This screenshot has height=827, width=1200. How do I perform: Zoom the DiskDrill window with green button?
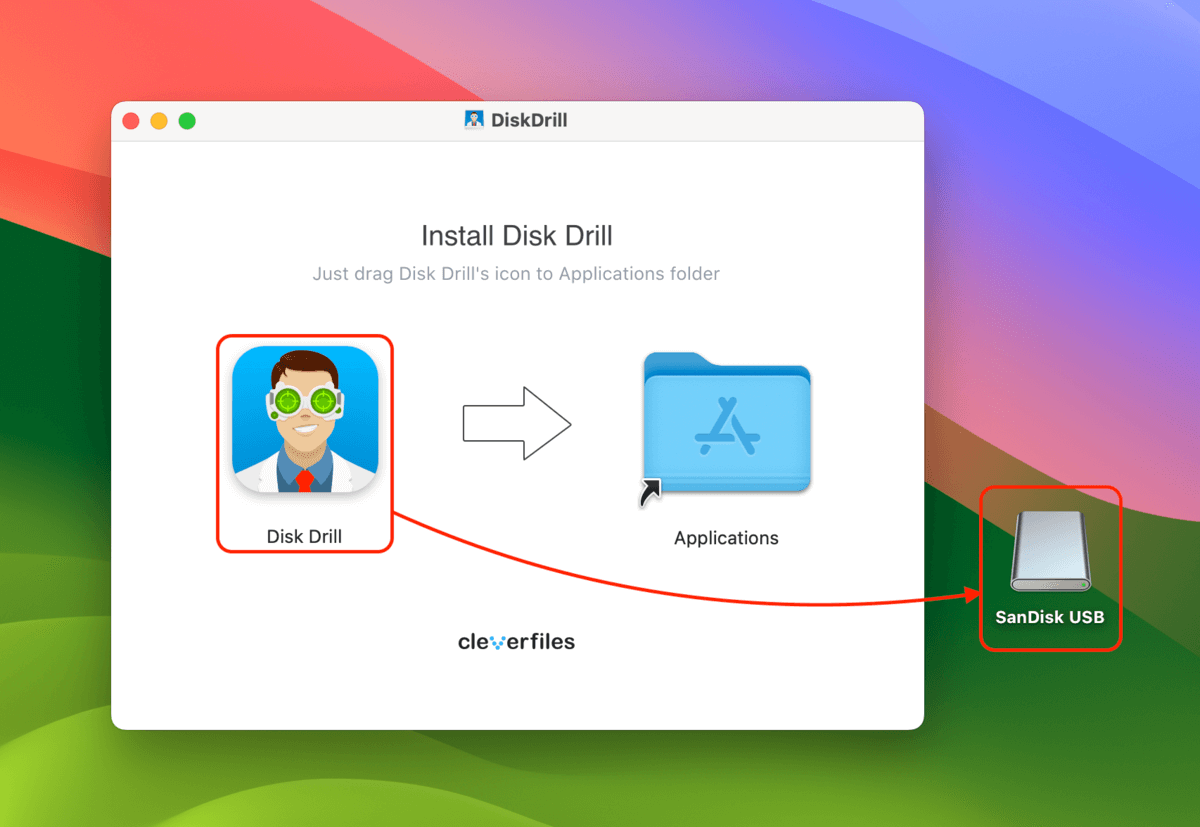tap(187, 121)
